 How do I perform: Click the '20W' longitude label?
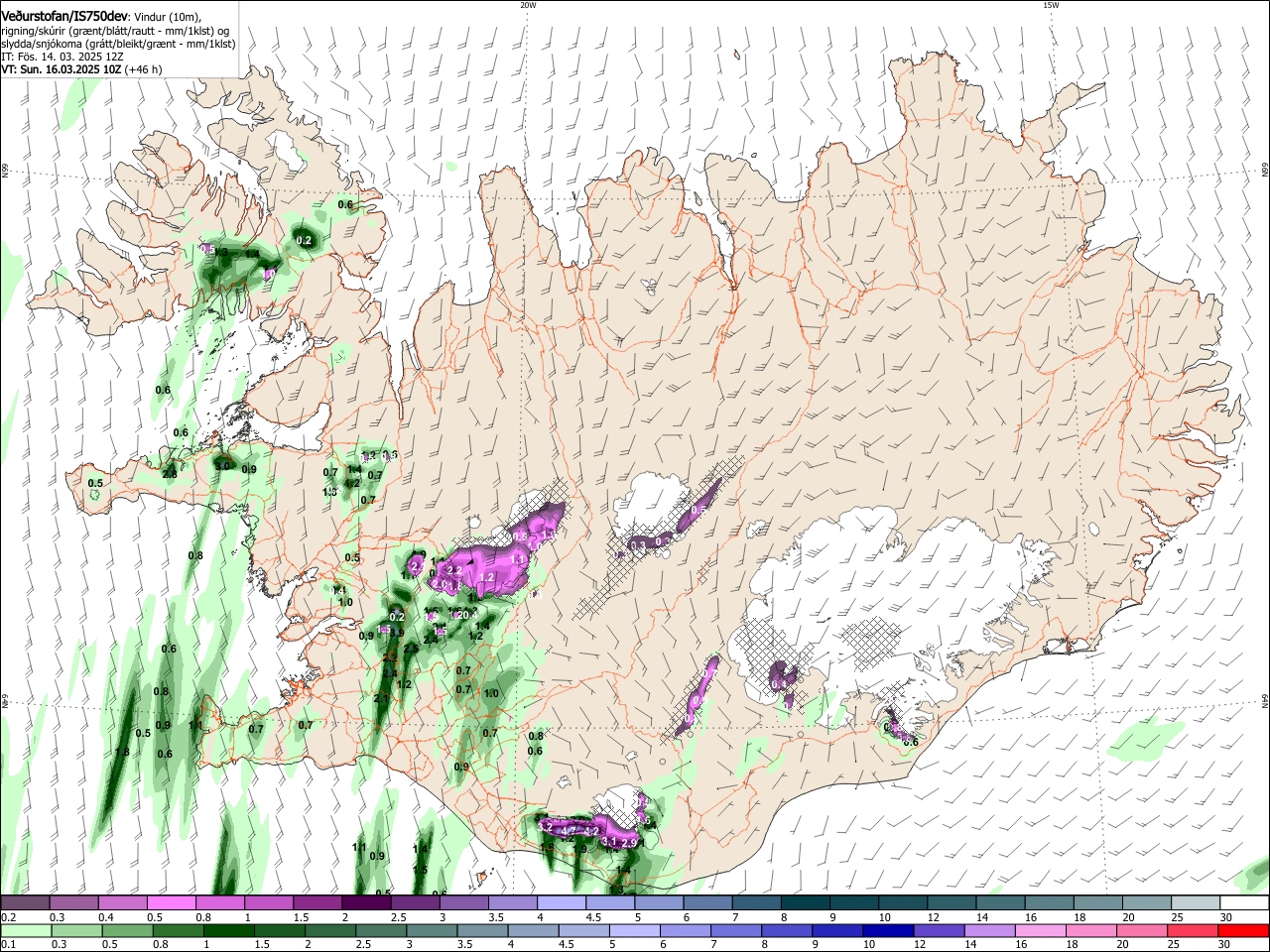point(528,4)
